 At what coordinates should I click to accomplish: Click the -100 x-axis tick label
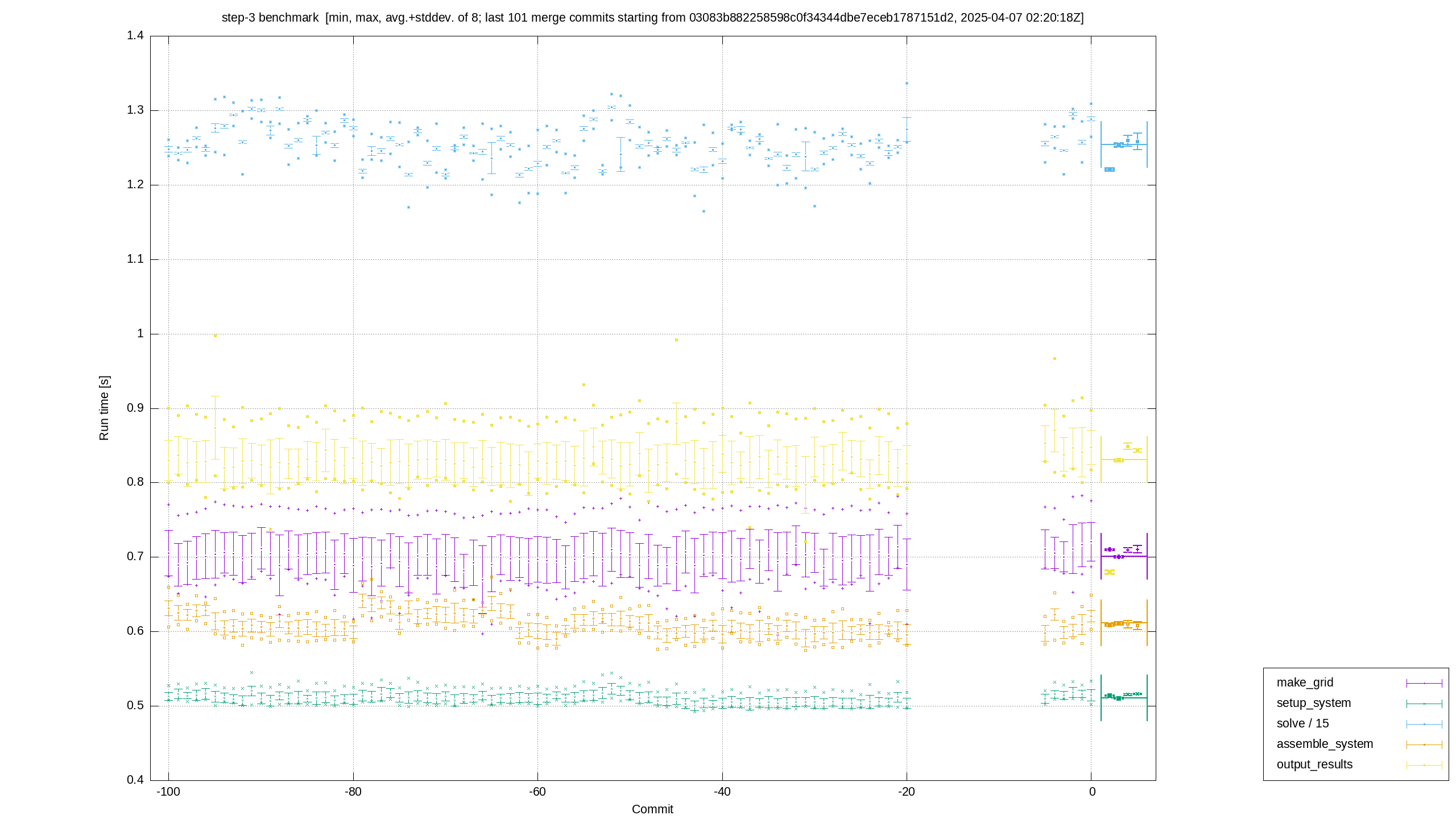pos(168,792)
